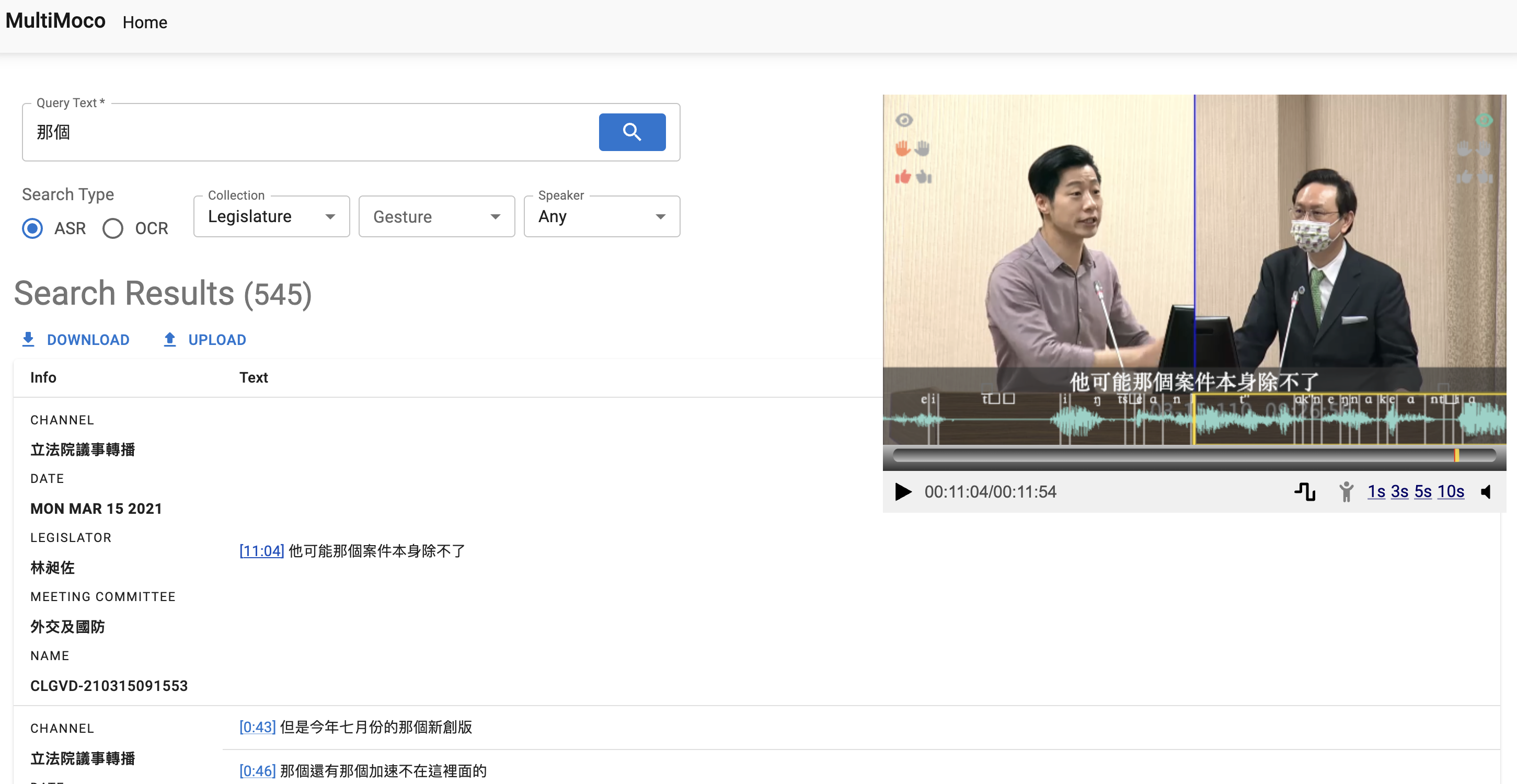This screenshot has height=784, width=1517.
Task: Go to Home in the navigation bar
Action: tap(145, 22)
